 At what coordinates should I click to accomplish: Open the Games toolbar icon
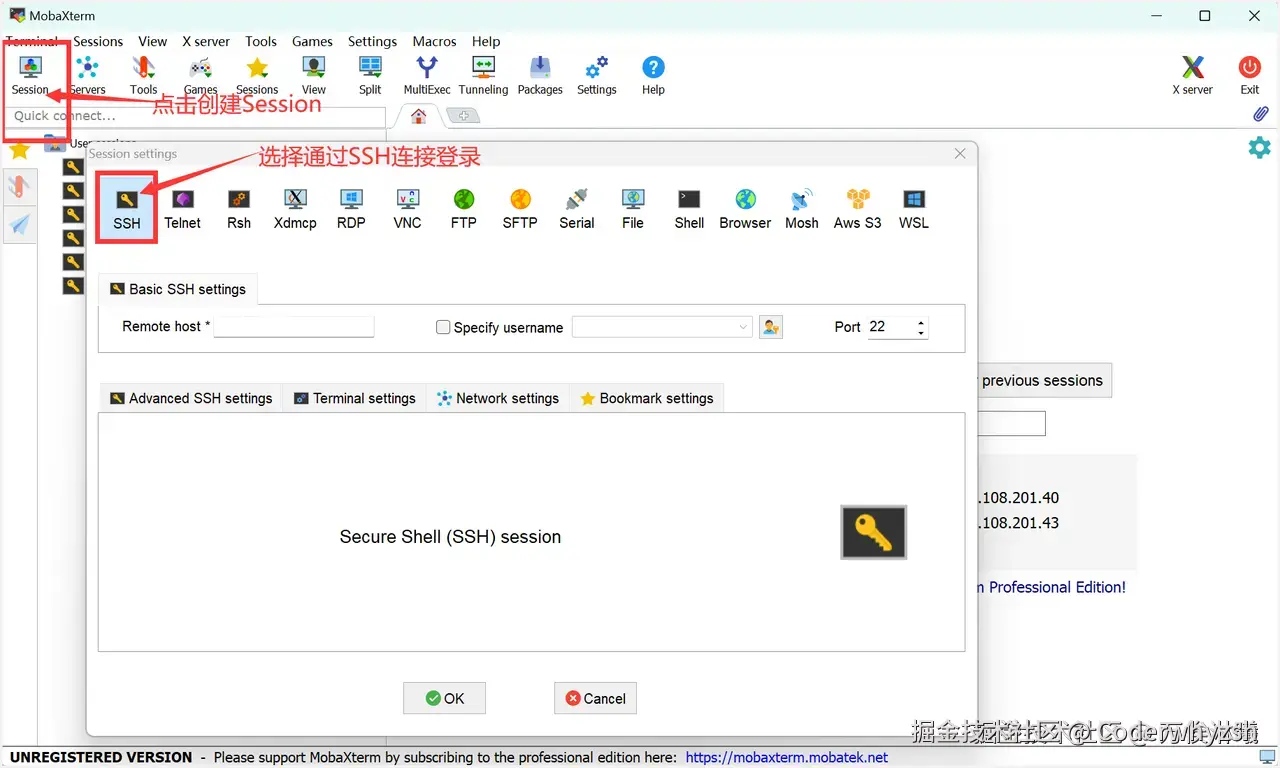[x=201, y=75]
